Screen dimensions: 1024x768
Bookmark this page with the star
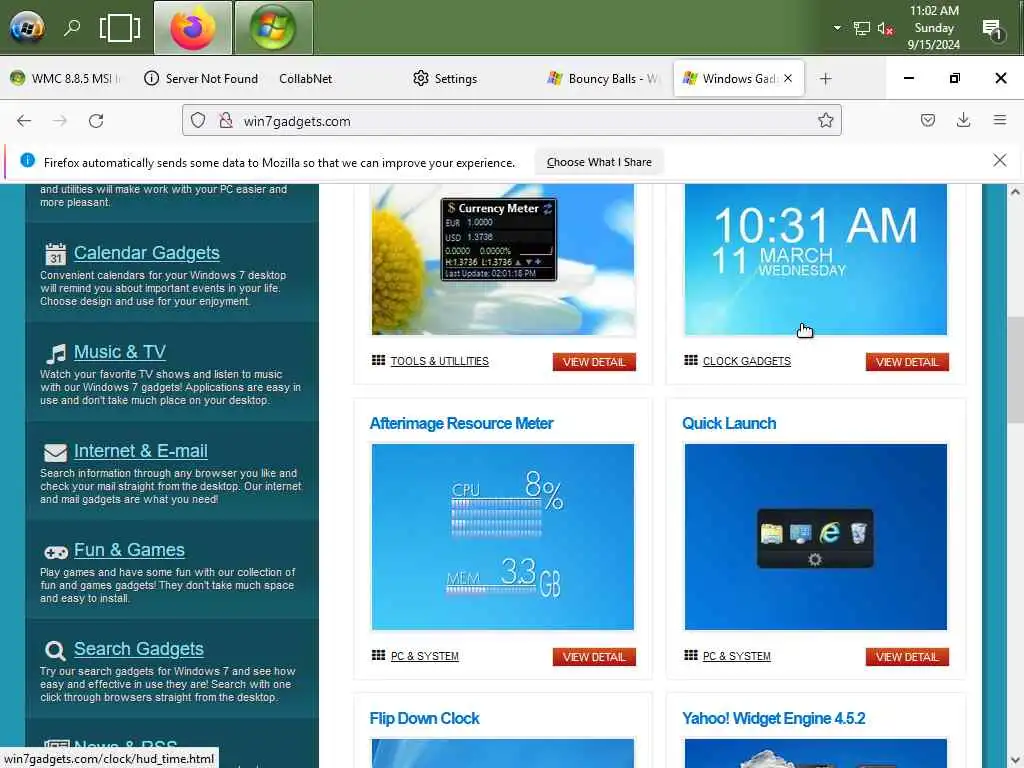pyautogui.click(x=825, y=120)
